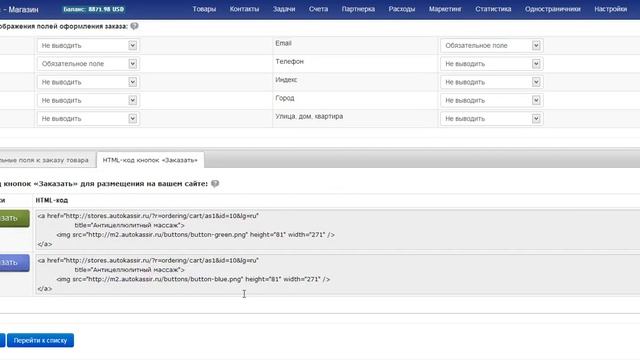Click the blue Заказать button preview
Image resolution: width=640 pixels, height=360 pixels.
(14, 262)
